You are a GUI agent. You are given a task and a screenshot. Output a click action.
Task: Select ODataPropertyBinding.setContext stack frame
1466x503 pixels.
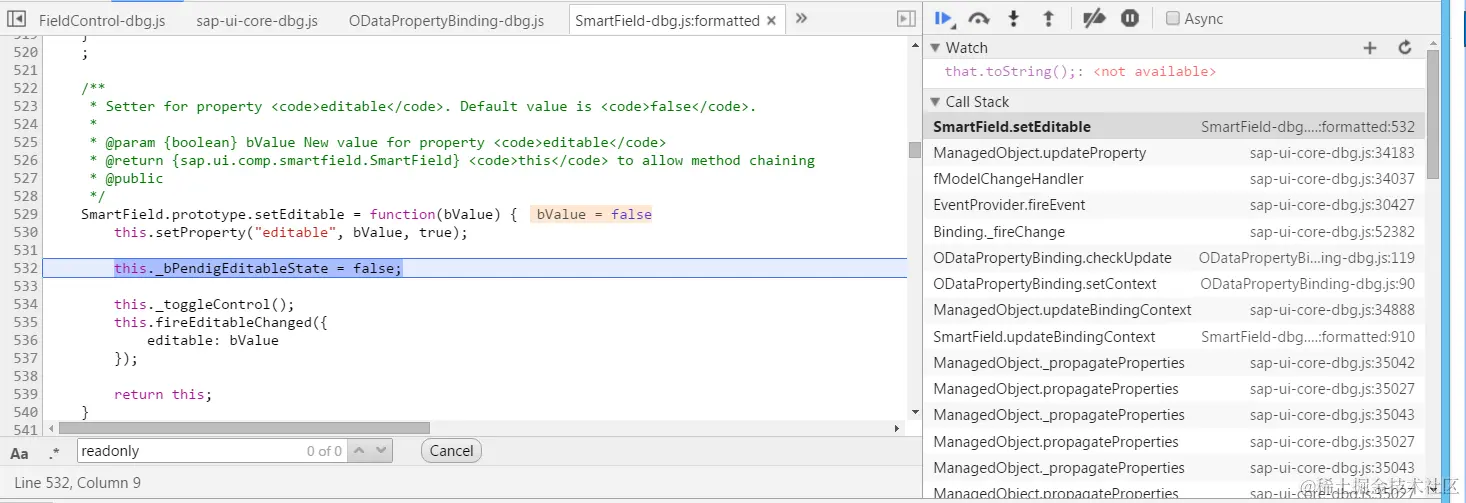click(x=1174, y=284)
